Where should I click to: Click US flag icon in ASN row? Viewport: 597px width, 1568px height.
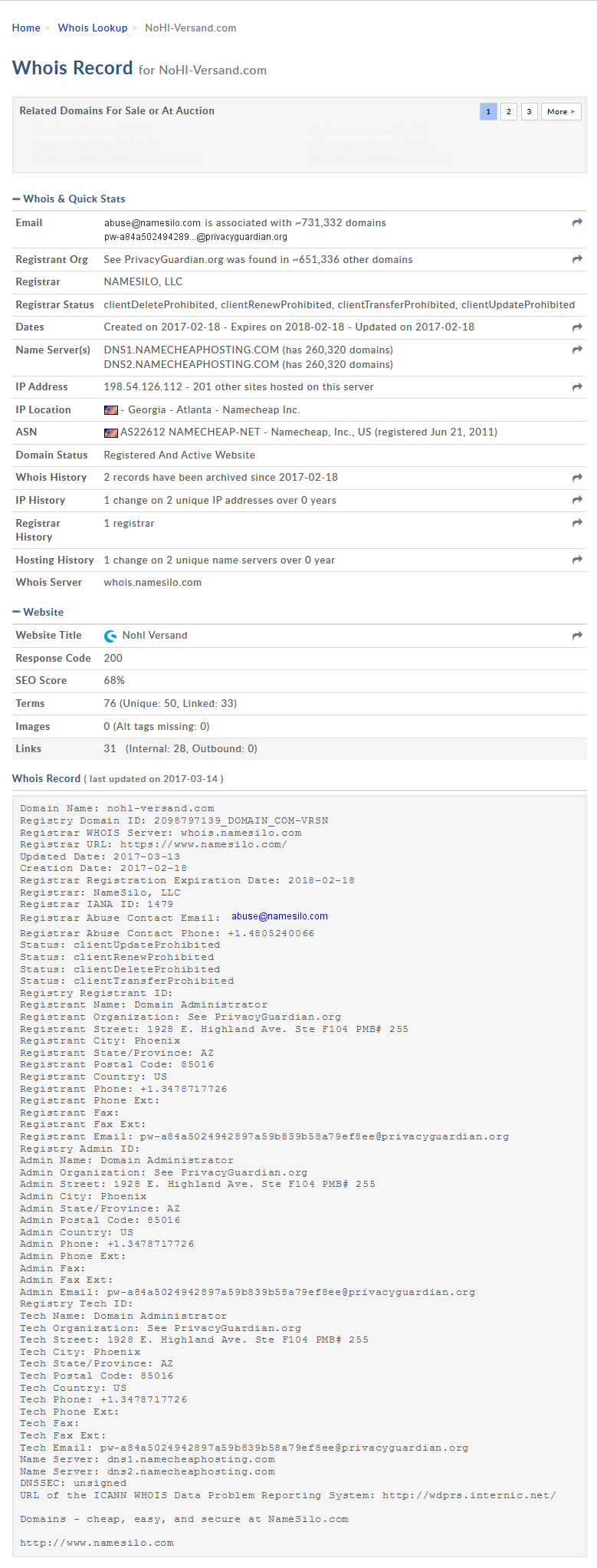(111, 432)
